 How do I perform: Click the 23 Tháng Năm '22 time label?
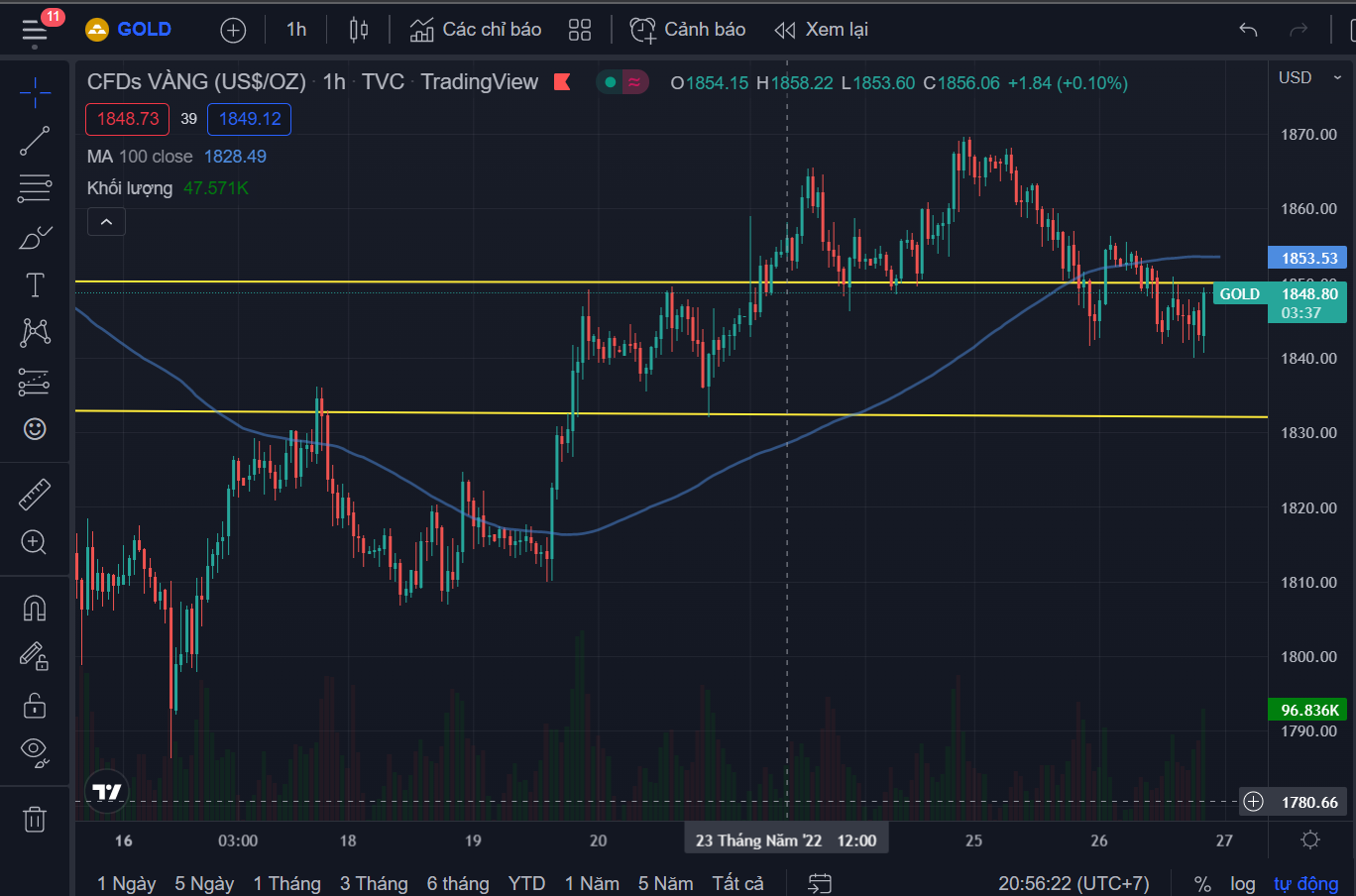coord(786,840)
